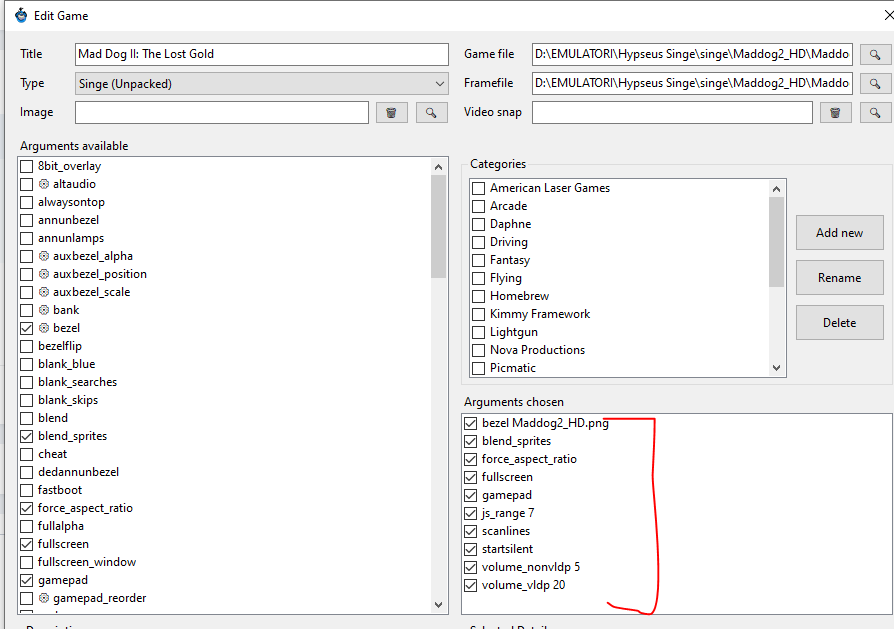Click Categories list scroll down arrow
Image resolution: width=894 pixels, height=629 pixels.
[776, 368]
